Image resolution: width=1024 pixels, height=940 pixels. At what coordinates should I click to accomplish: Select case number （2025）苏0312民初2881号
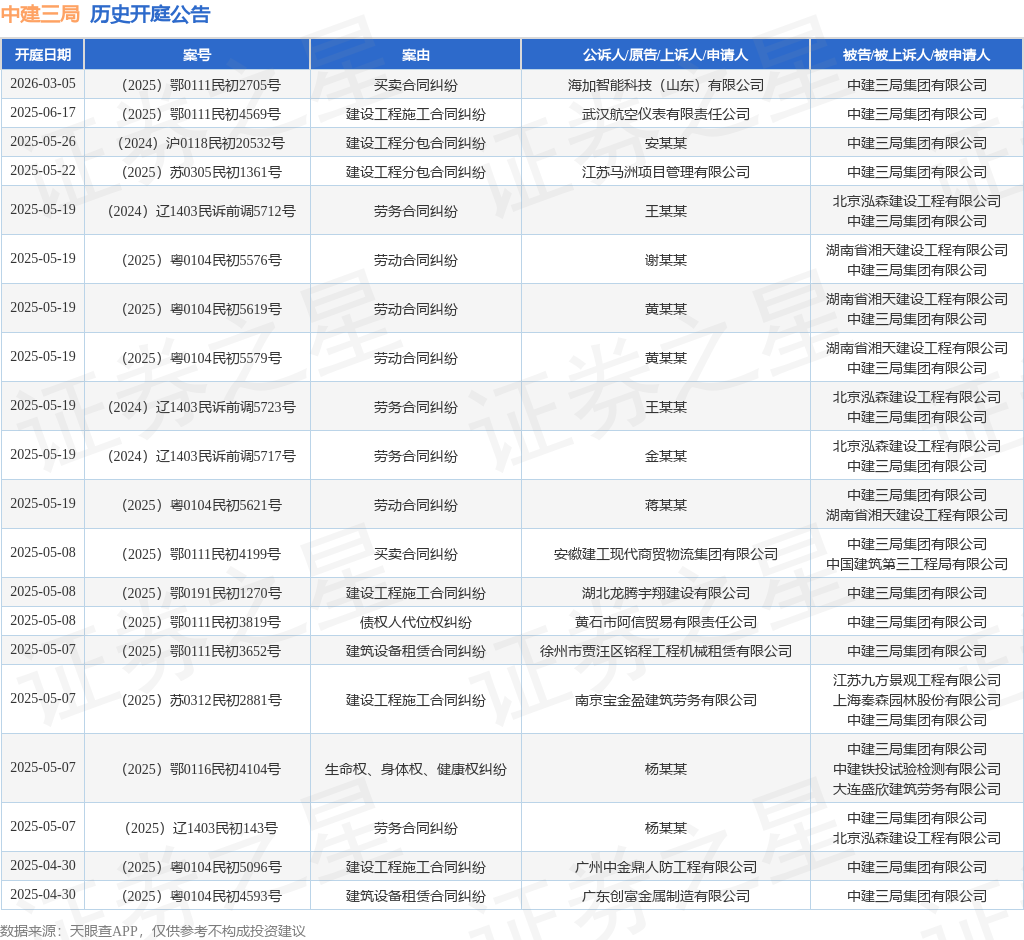coord(197,700)
